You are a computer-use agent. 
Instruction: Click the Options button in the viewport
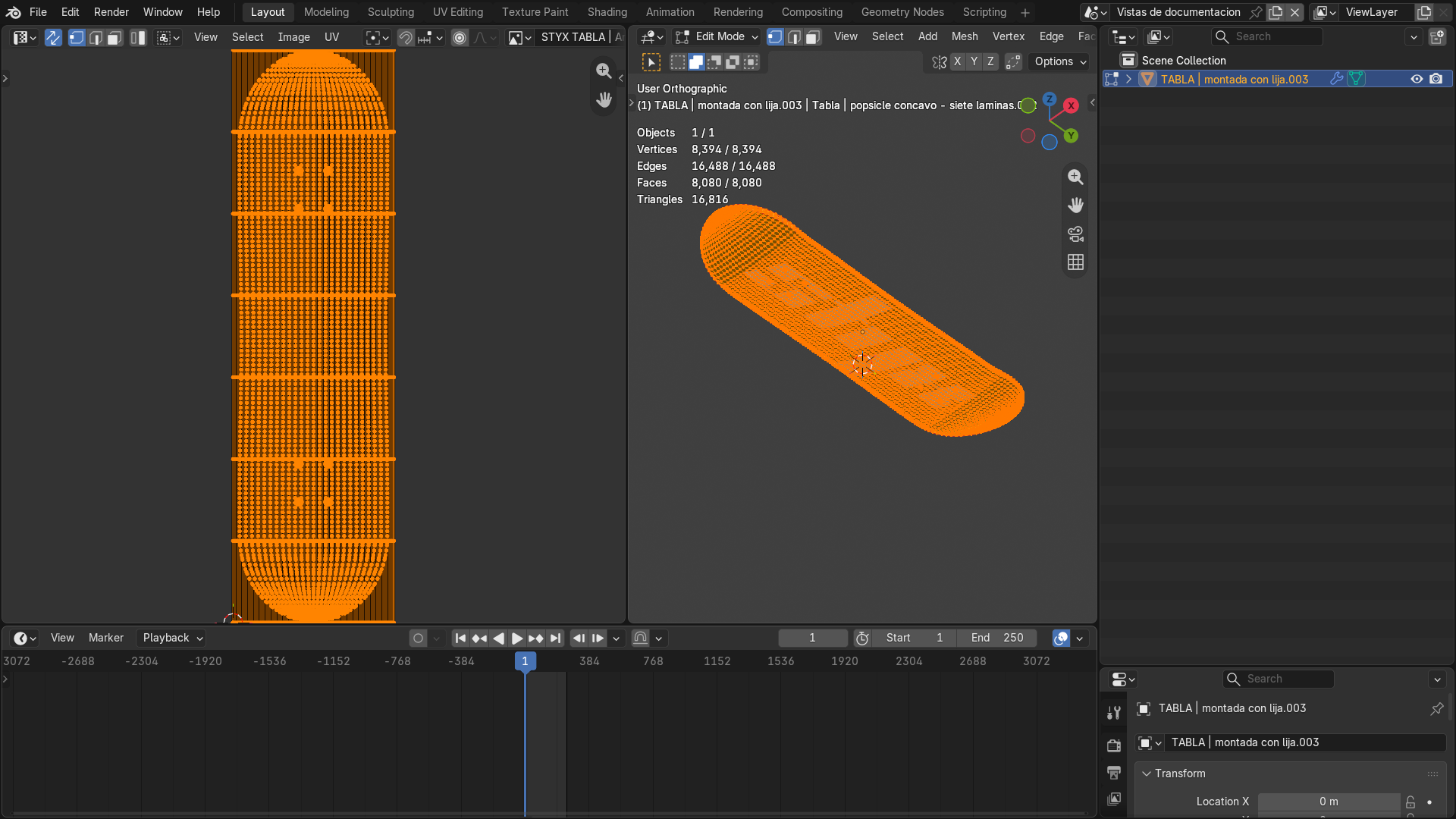(x=1060, y=61)
